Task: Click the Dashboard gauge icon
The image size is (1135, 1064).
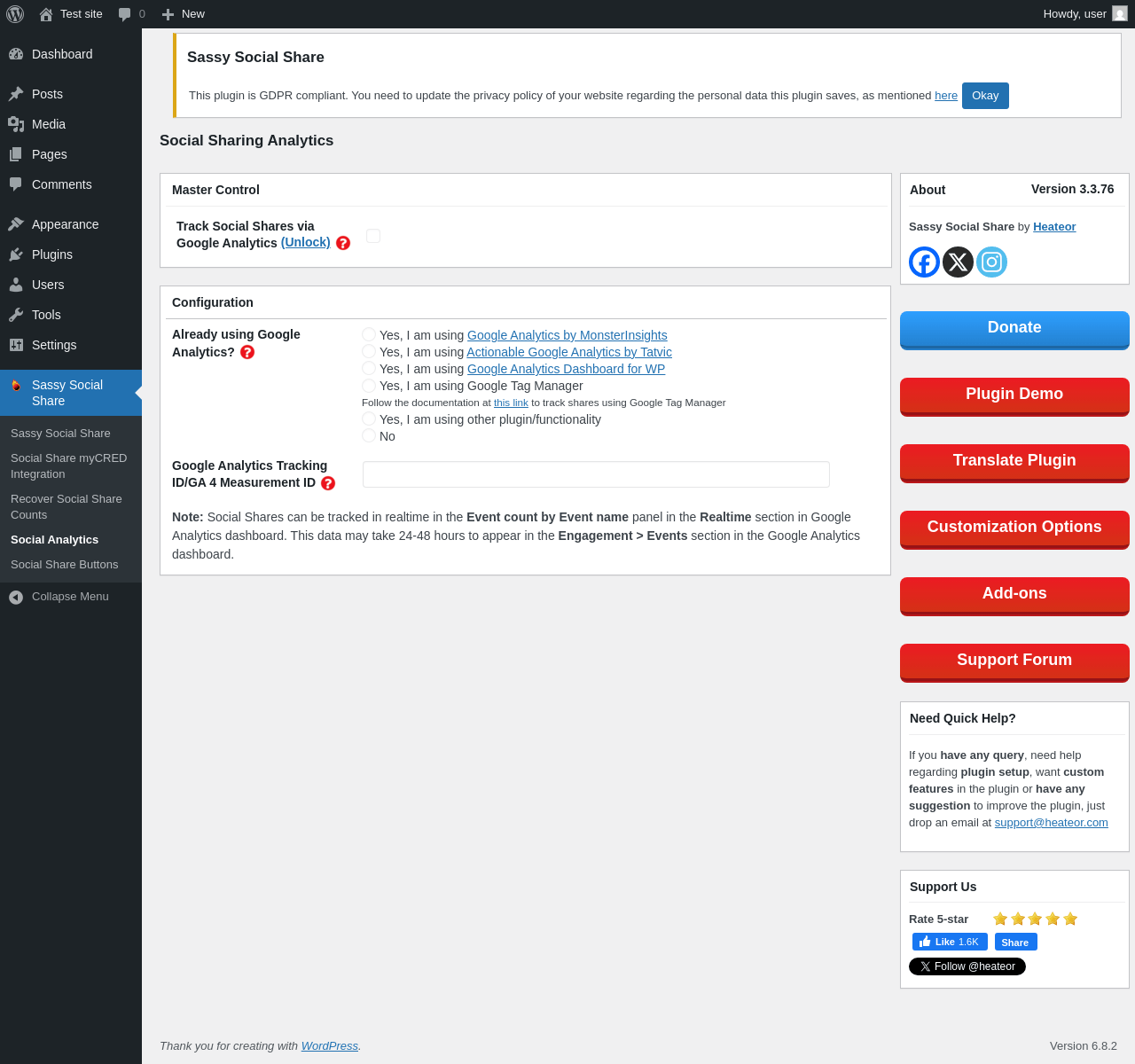Action: tap(16, 54)
